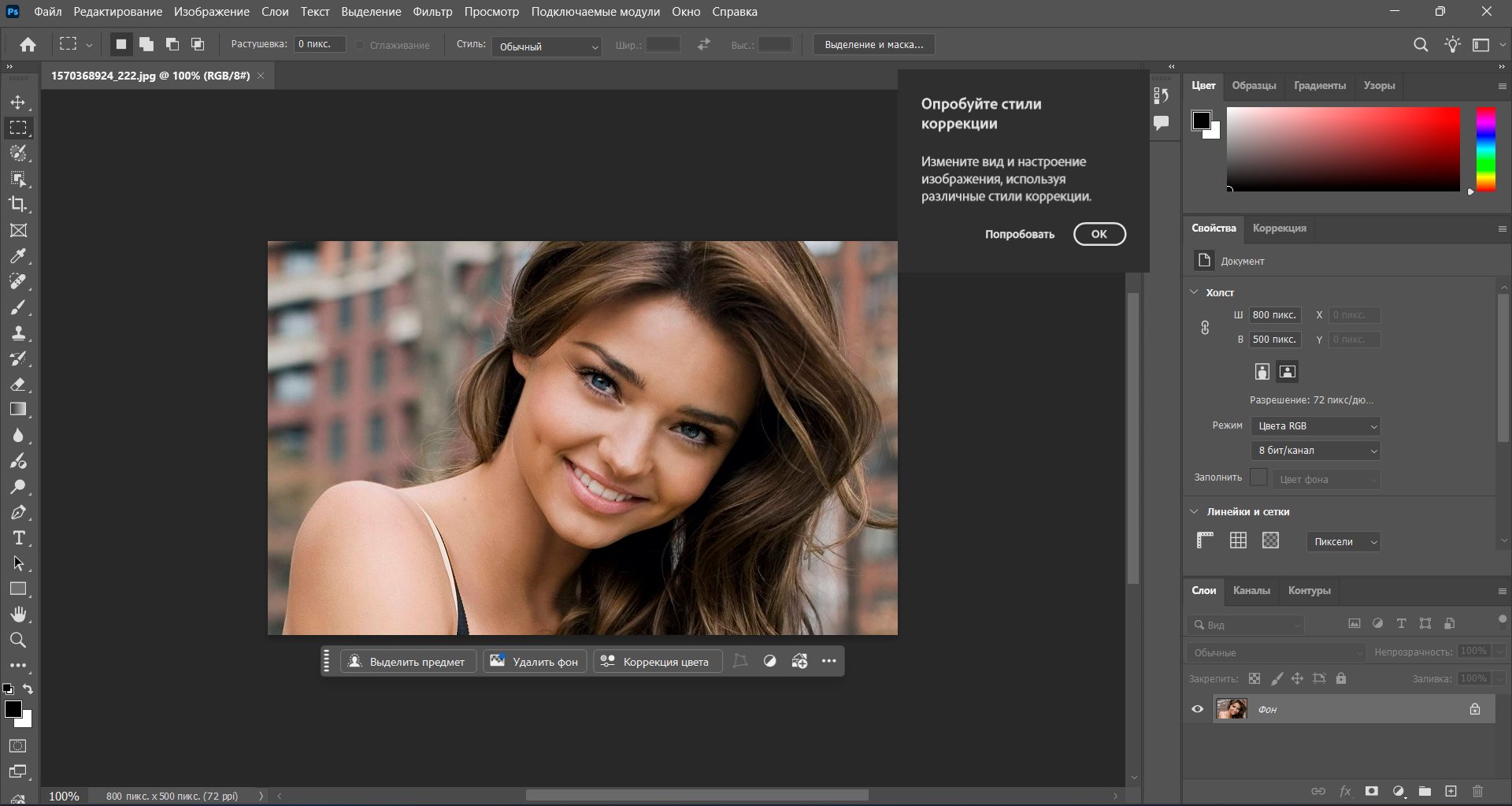Select the Eyedropper tool
The width and height of the screenshot is (1512, 806).
coord(18,256)
